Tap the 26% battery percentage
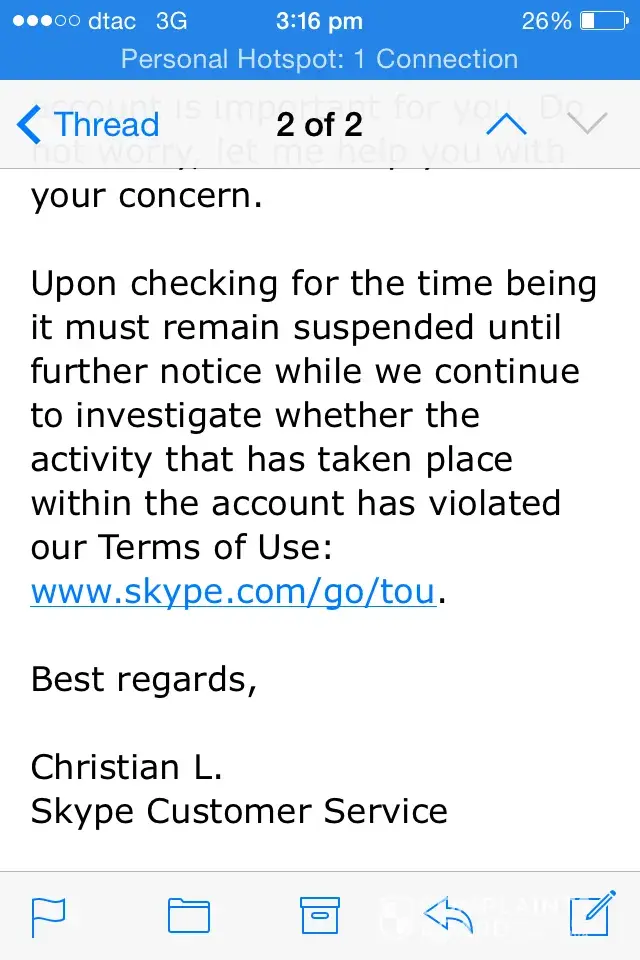The width and height of the screenshot is (640, 960). [546, 20]
